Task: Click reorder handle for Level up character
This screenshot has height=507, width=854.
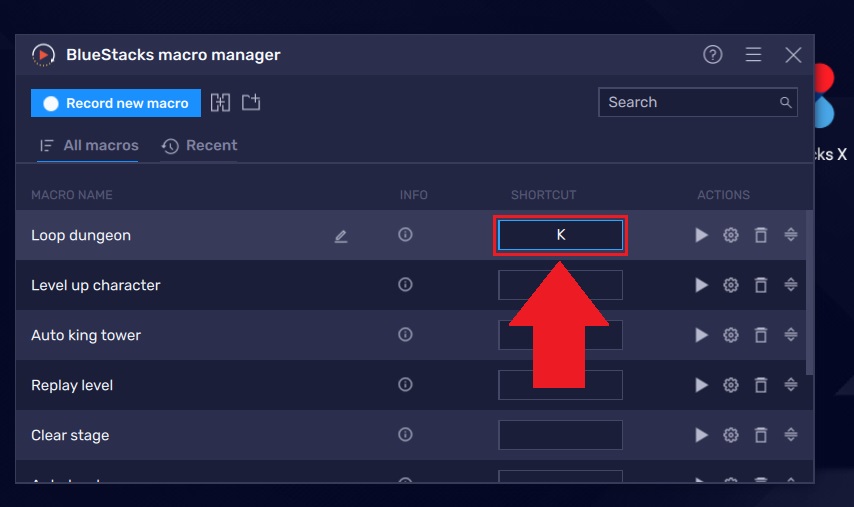Action: coord(791,285)
